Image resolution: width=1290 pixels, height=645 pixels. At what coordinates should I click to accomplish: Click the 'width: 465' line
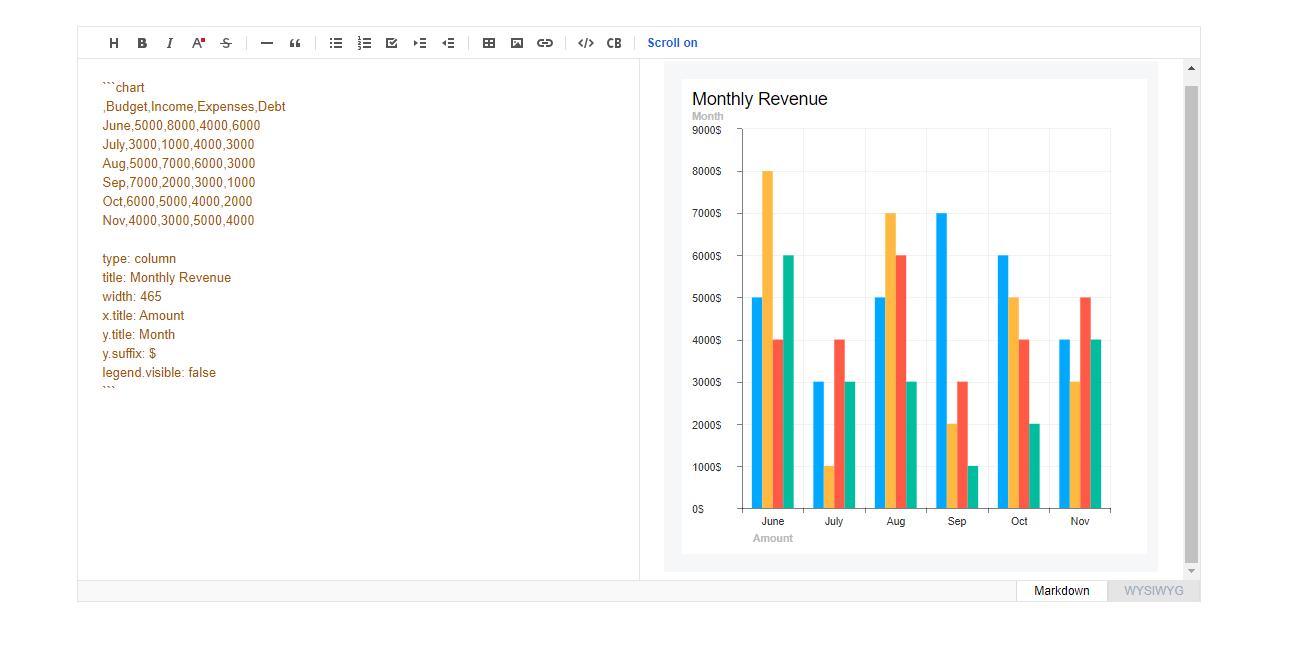click(131, 297)
